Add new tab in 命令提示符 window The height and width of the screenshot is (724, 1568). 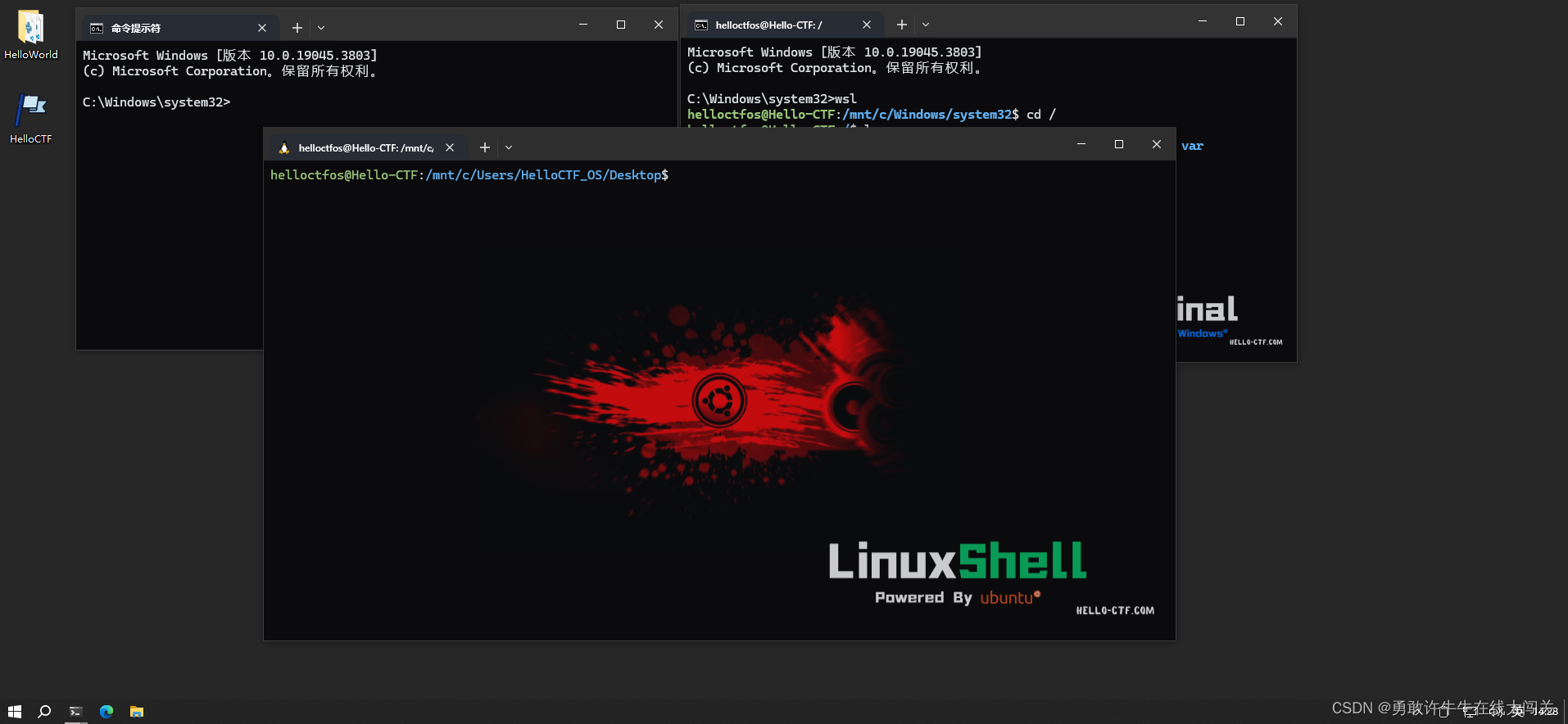coord(297,28)
